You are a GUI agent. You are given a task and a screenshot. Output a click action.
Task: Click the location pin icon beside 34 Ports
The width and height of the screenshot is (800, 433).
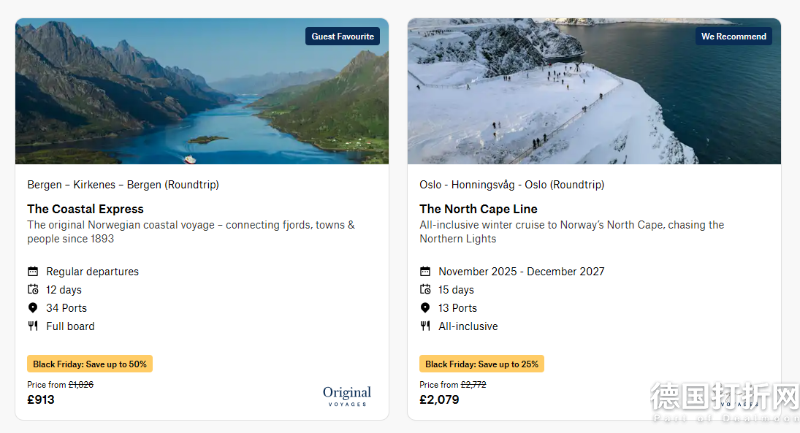coord(33,308)
